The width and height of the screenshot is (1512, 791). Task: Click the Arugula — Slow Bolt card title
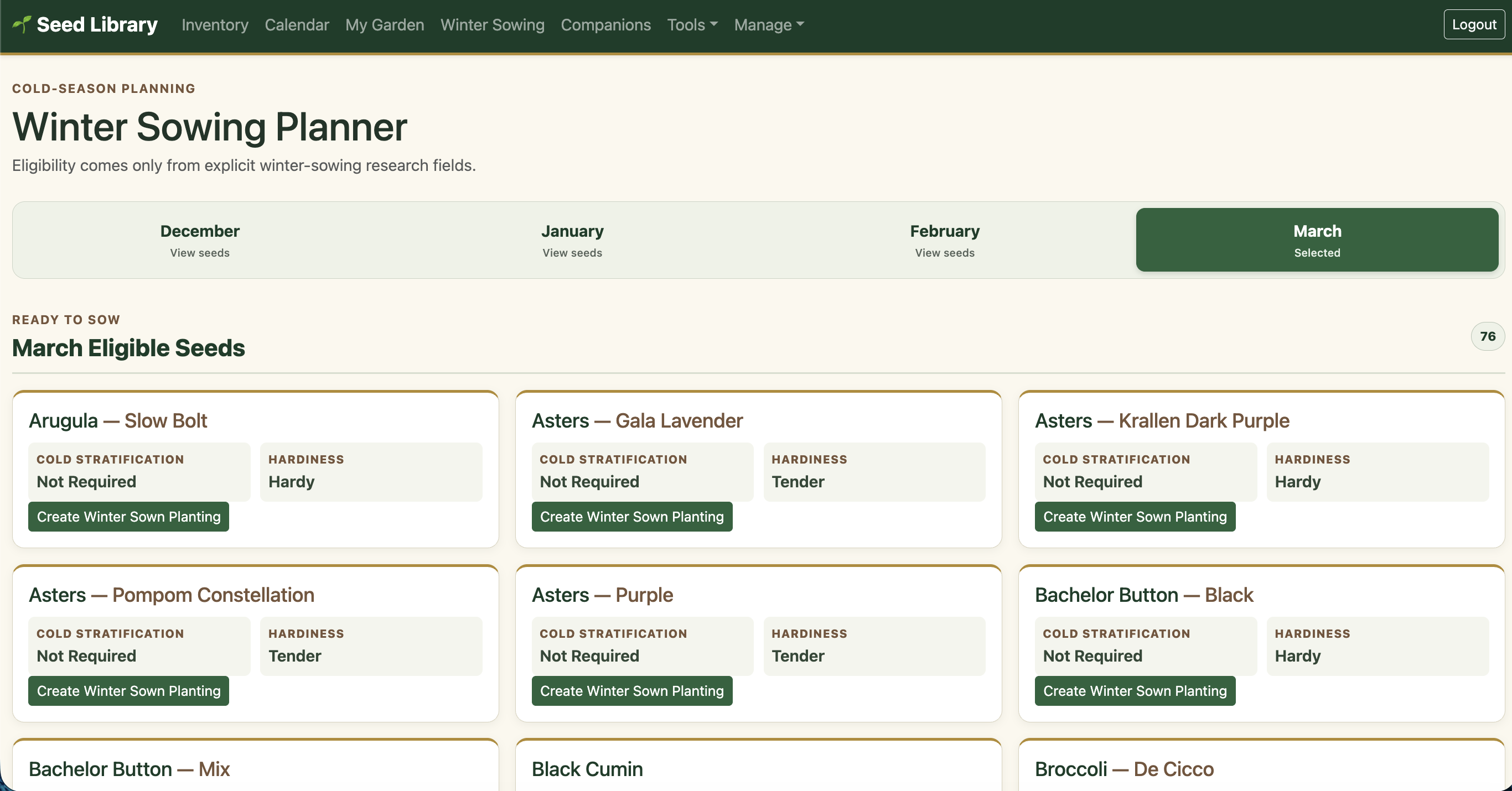(x=118, y=421)
